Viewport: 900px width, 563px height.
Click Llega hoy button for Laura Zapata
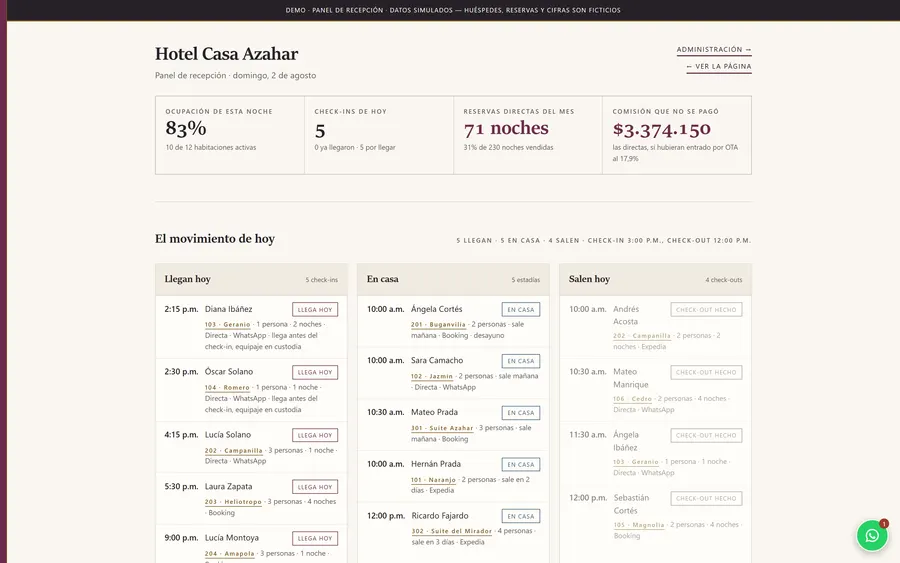(315, 487)
